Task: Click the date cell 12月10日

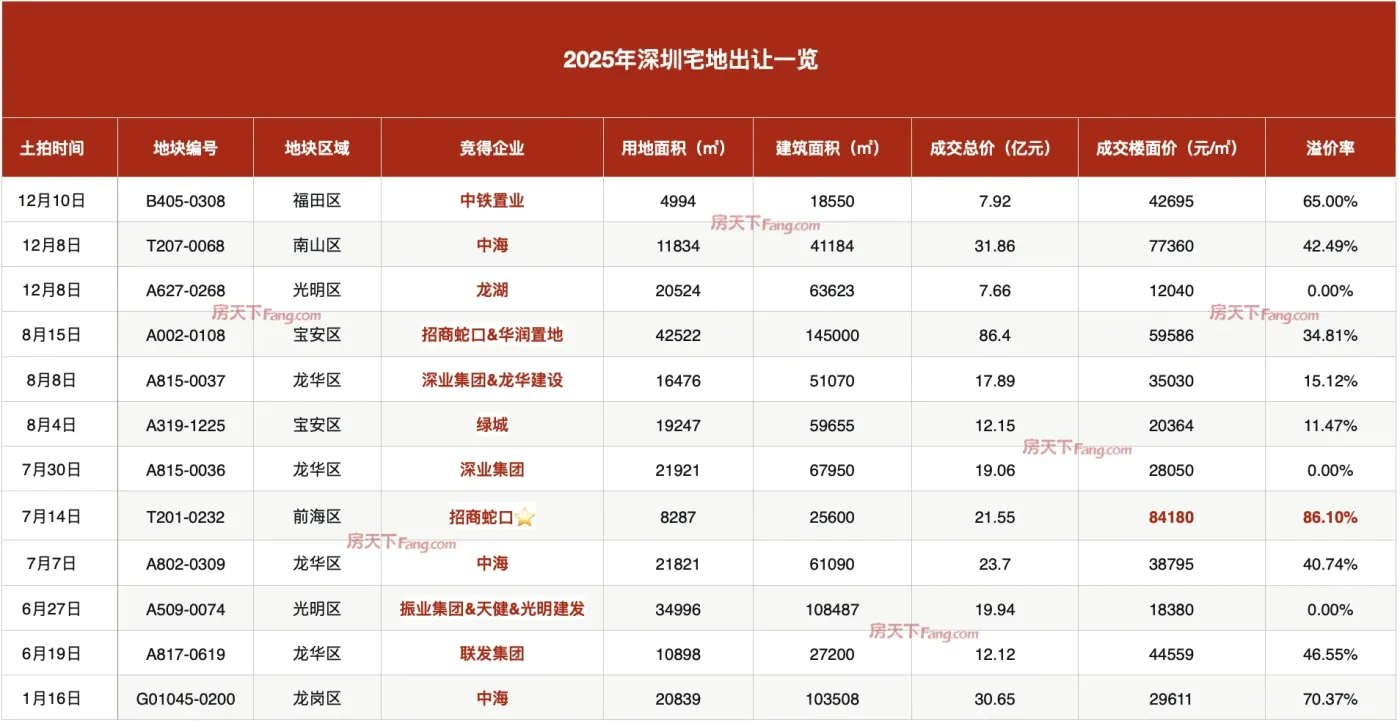Action: click(52, 201)
